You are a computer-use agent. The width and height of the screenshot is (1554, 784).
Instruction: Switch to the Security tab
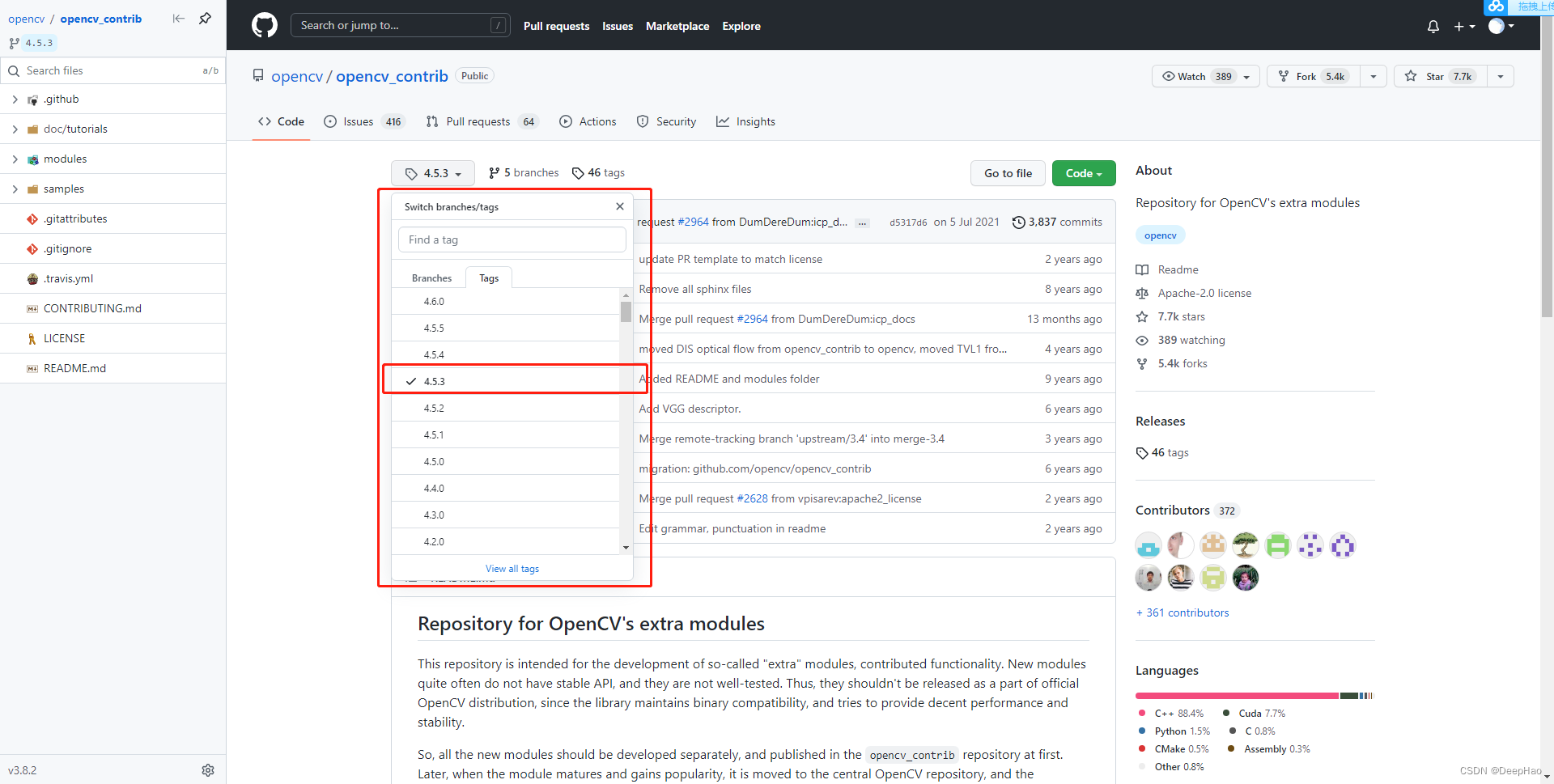[x=666, y=121]
